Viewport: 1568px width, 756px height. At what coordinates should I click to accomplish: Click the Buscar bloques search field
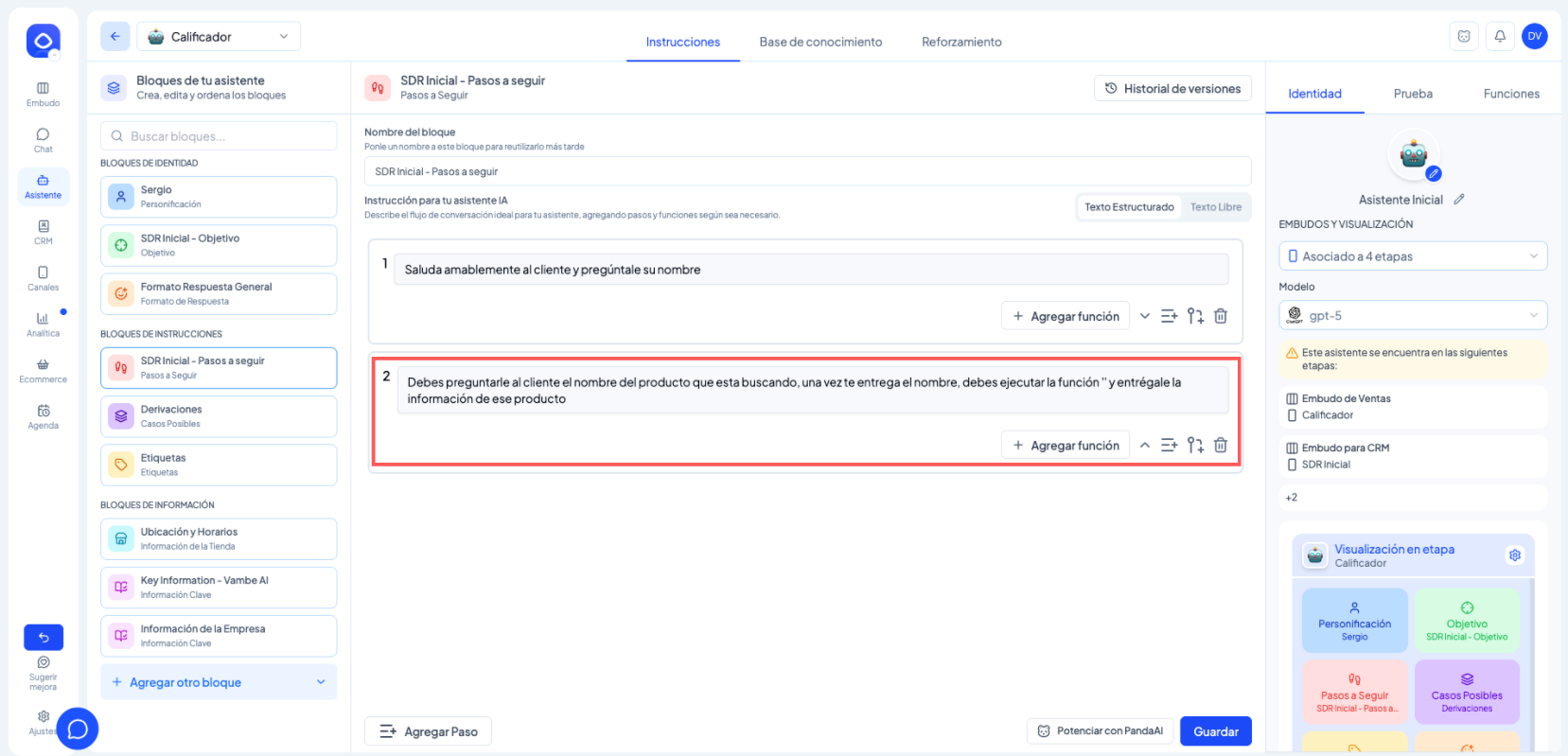coord(219,136)
